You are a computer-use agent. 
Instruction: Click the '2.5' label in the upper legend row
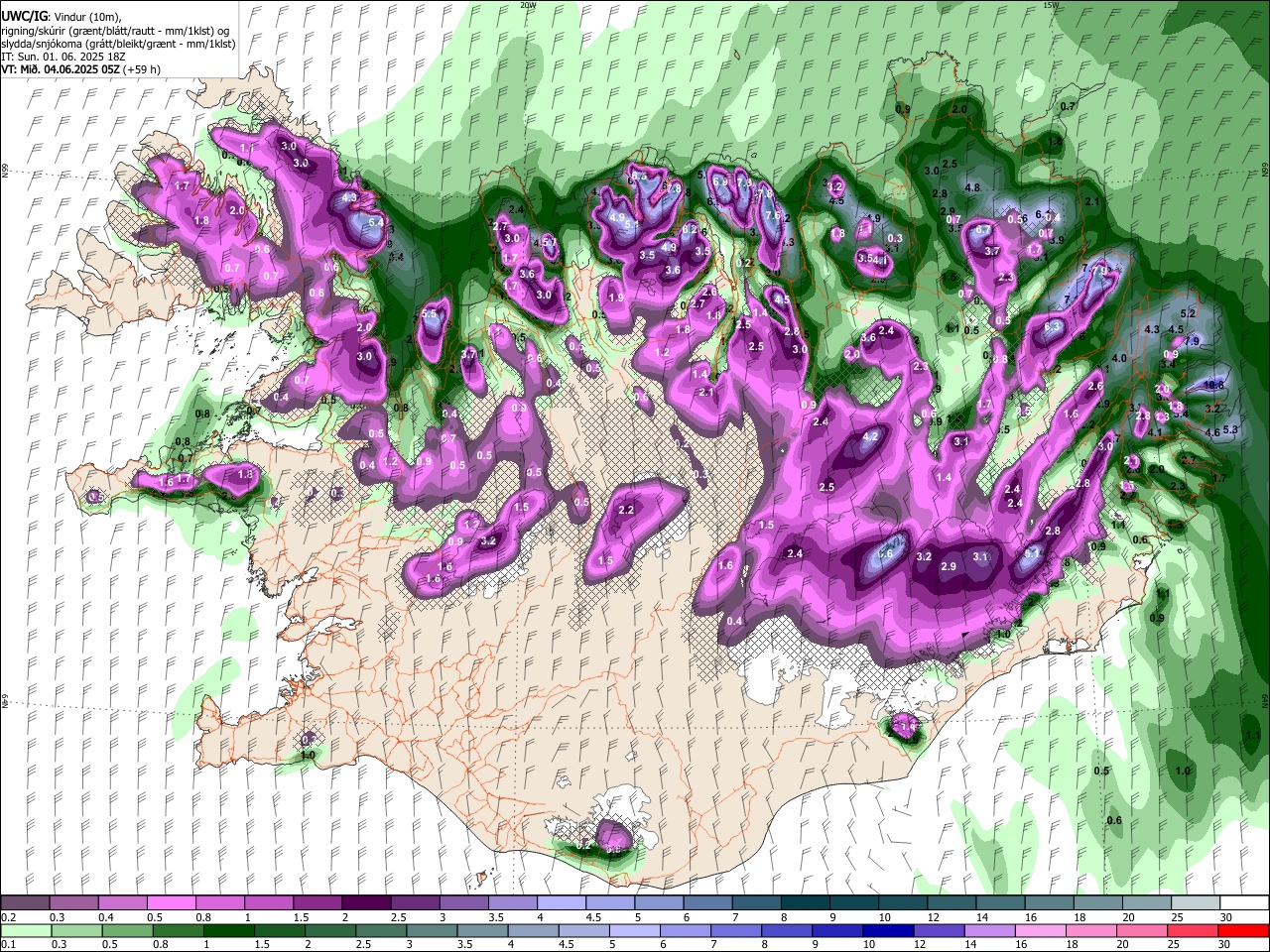[x=399, y=917]
